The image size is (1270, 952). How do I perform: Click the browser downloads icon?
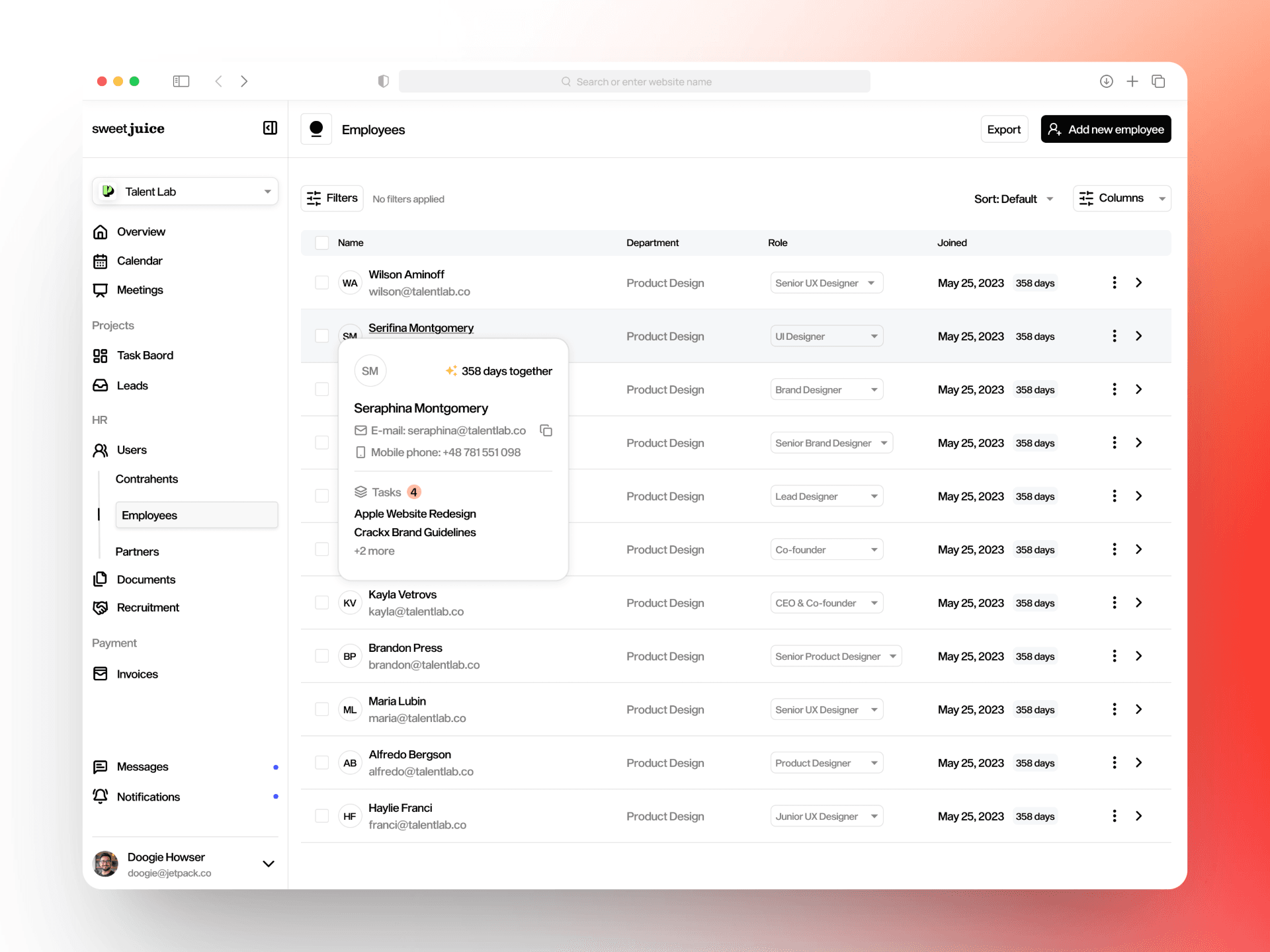pos(1106,81)
